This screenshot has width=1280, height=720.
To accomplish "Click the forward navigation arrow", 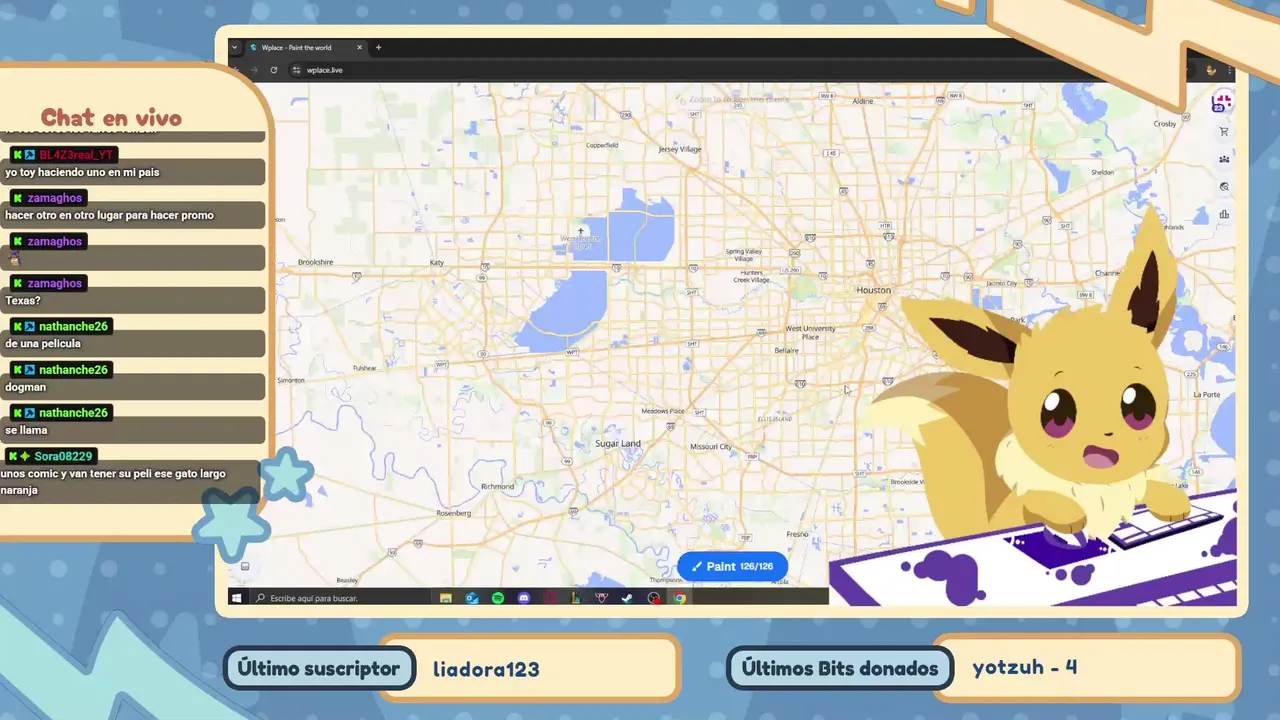I will pos(254,70).
